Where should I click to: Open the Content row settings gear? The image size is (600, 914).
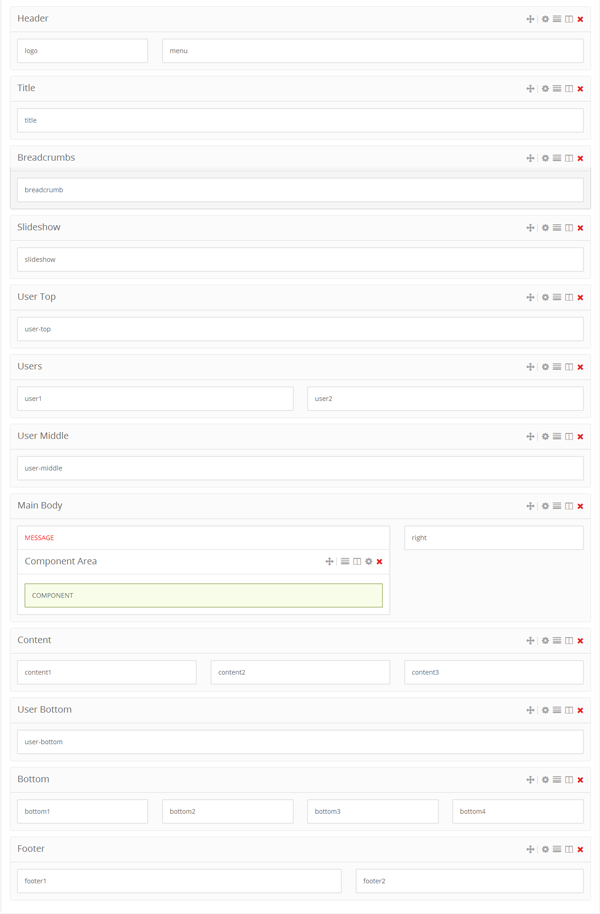[x=545, y=641]
